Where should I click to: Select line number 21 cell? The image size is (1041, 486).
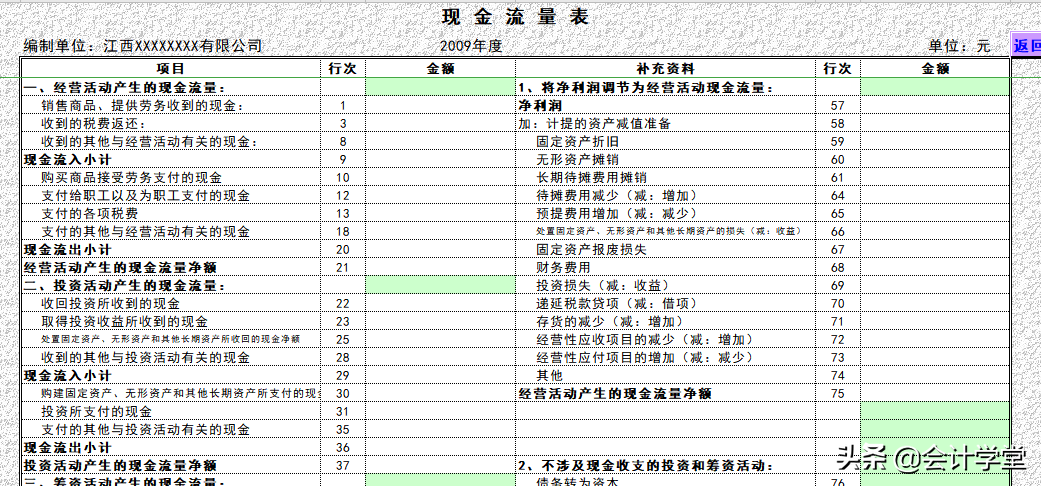[x=343, y=268]
